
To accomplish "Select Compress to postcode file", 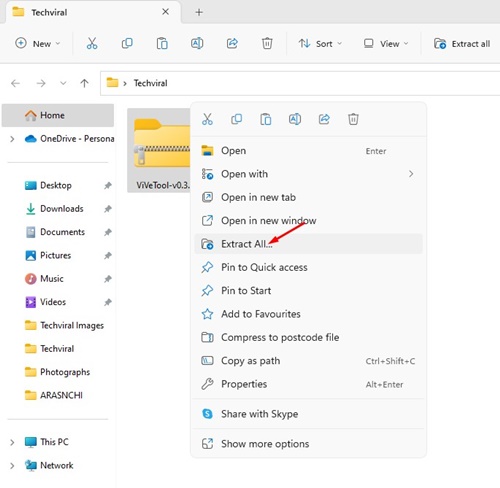I will point(308,337).
